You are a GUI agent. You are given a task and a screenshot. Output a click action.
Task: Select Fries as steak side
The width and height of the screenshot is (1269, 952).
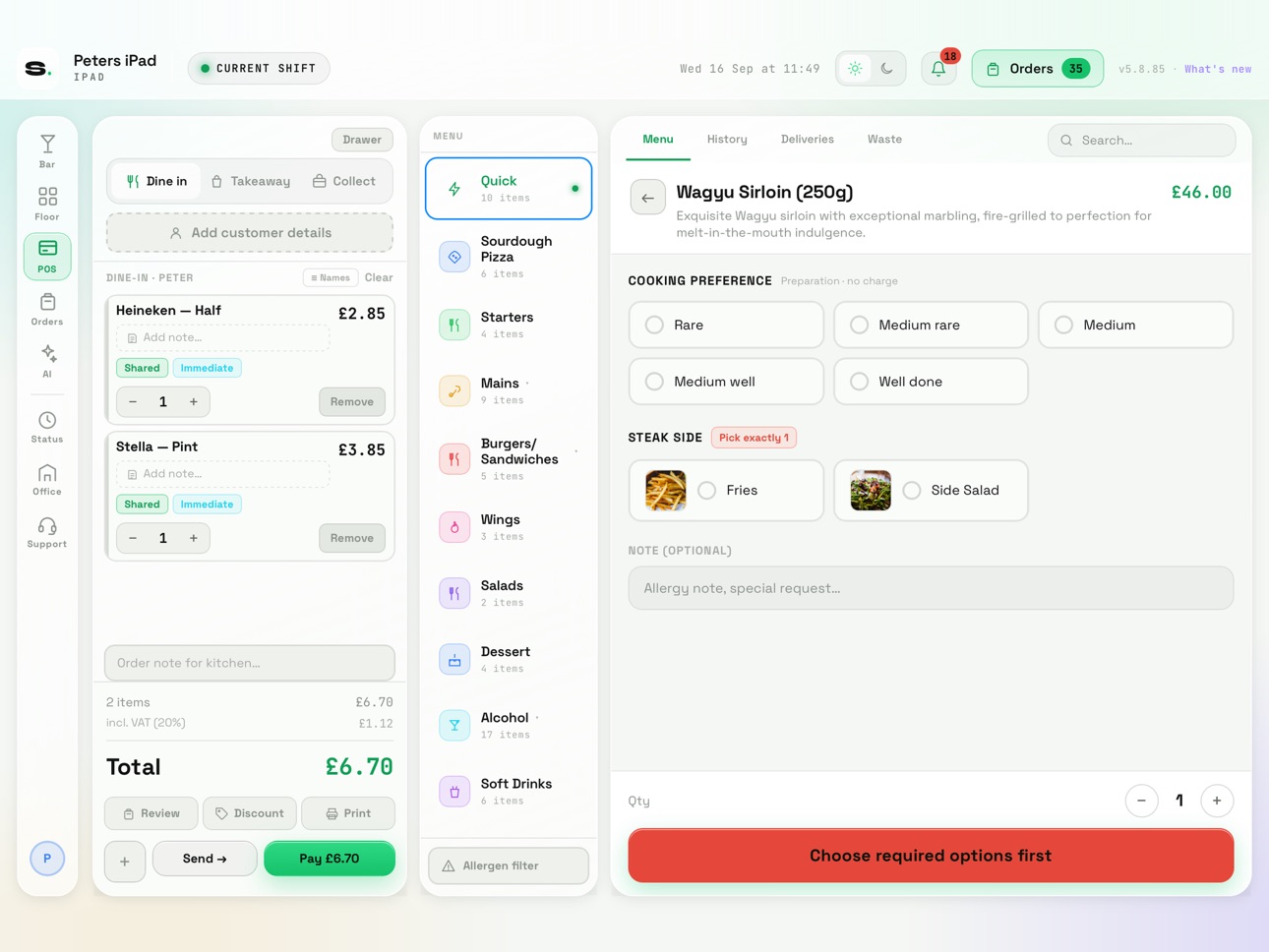click(x=726, y=490)
